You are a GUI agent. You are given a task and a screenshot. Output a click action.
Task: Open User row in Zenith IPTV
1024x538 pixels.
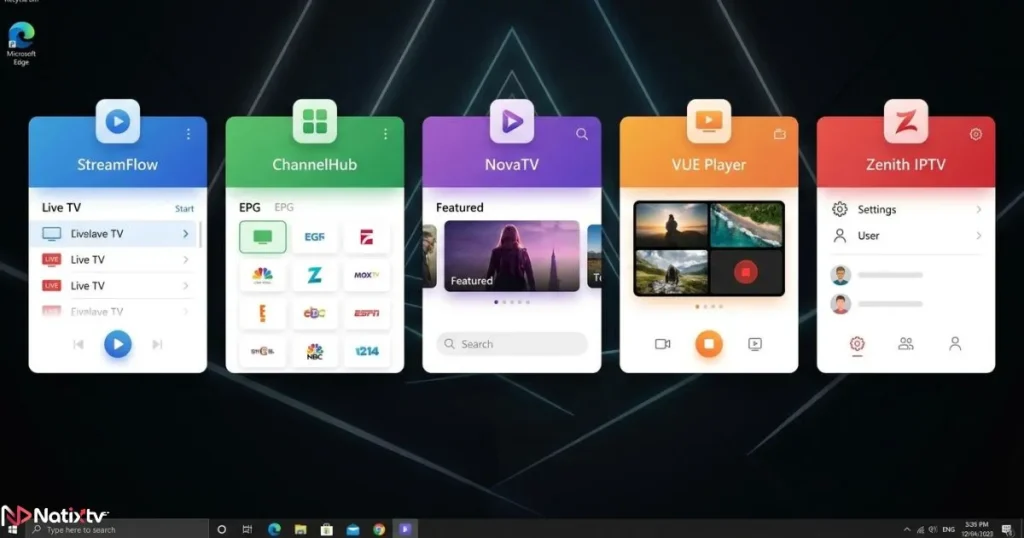906,236
